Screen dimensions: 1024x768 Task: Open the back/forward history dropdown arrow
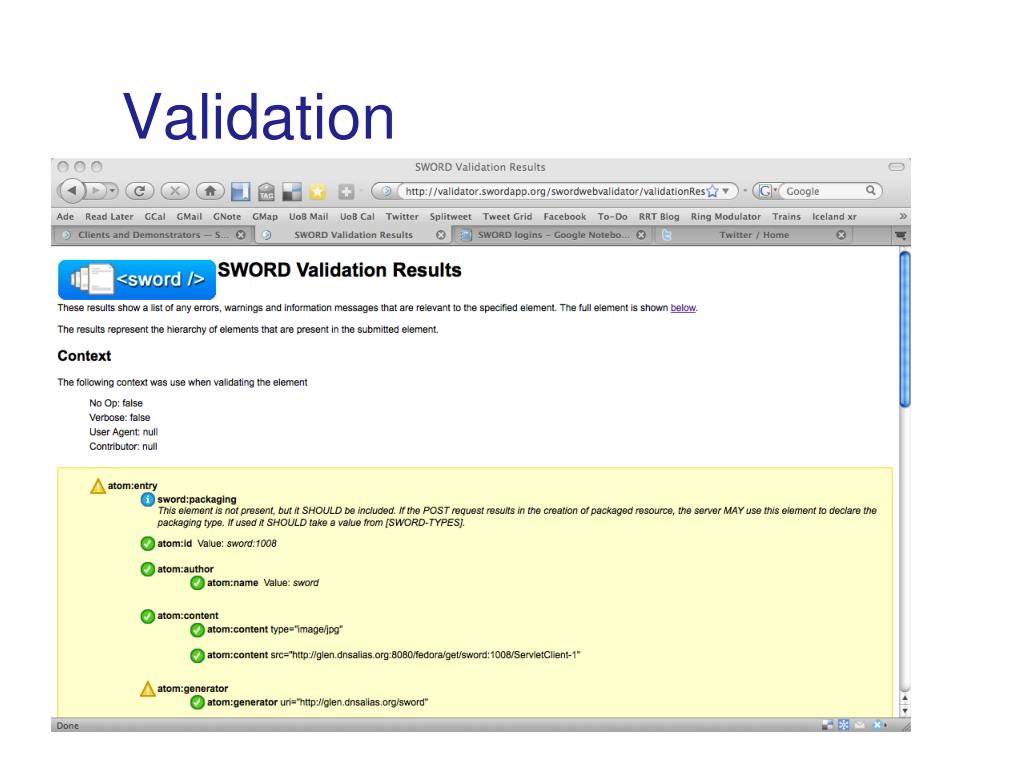[112, 191]
